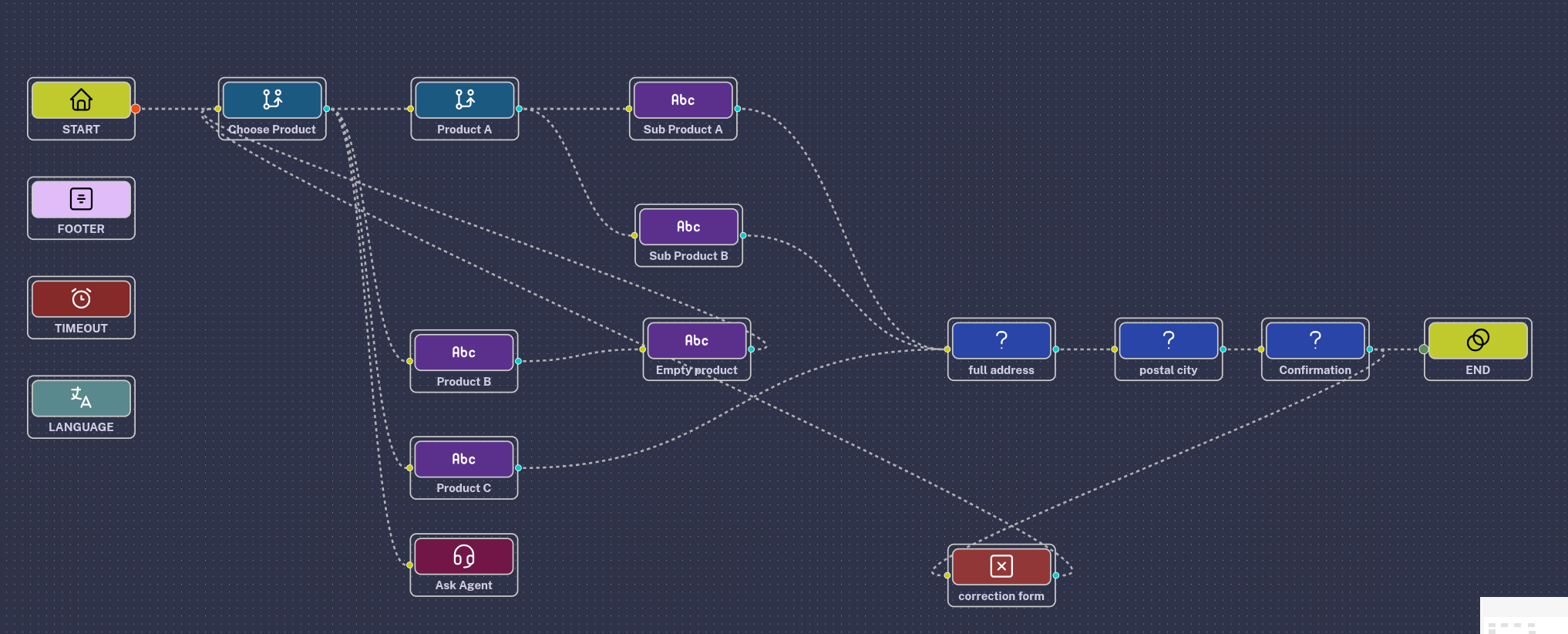Select the translate icon on LANGUAGE node
This screenshot has height=634, width=1568.
coord(81,398)
